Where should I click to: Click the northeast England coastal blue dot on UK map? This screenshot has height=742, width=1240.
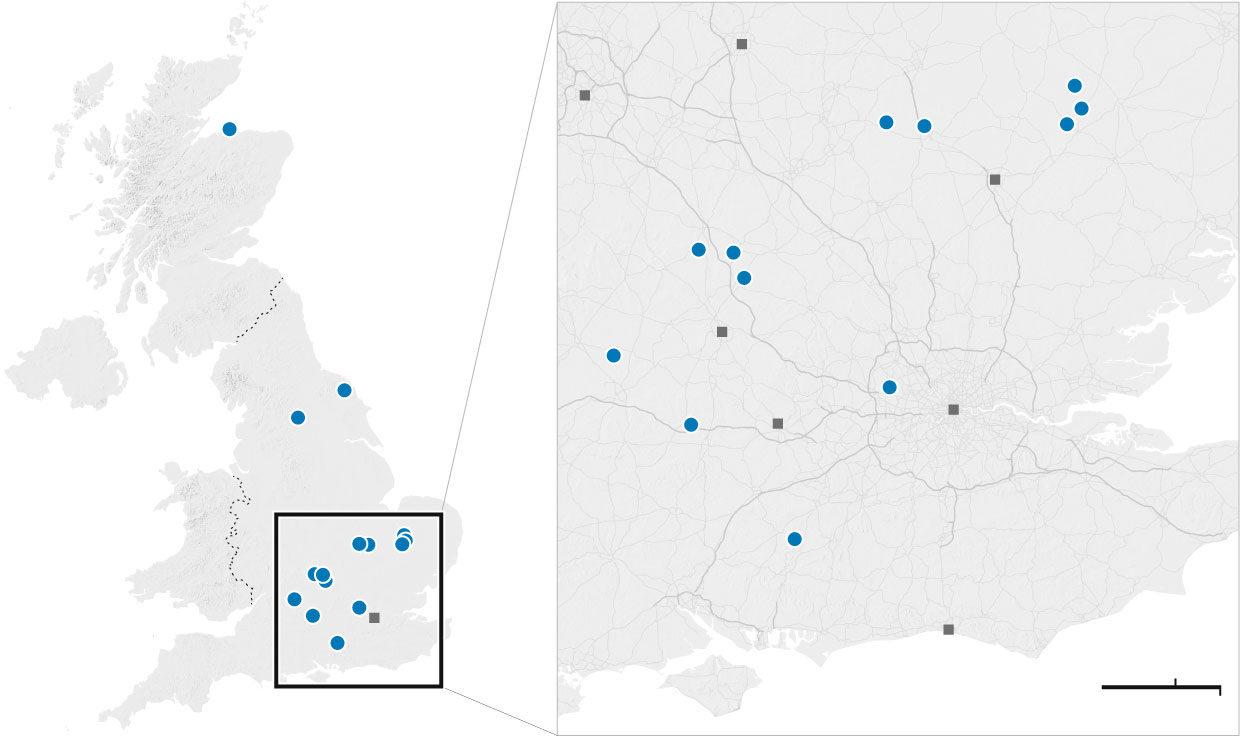pyautogui.click(x=344, y=390)
